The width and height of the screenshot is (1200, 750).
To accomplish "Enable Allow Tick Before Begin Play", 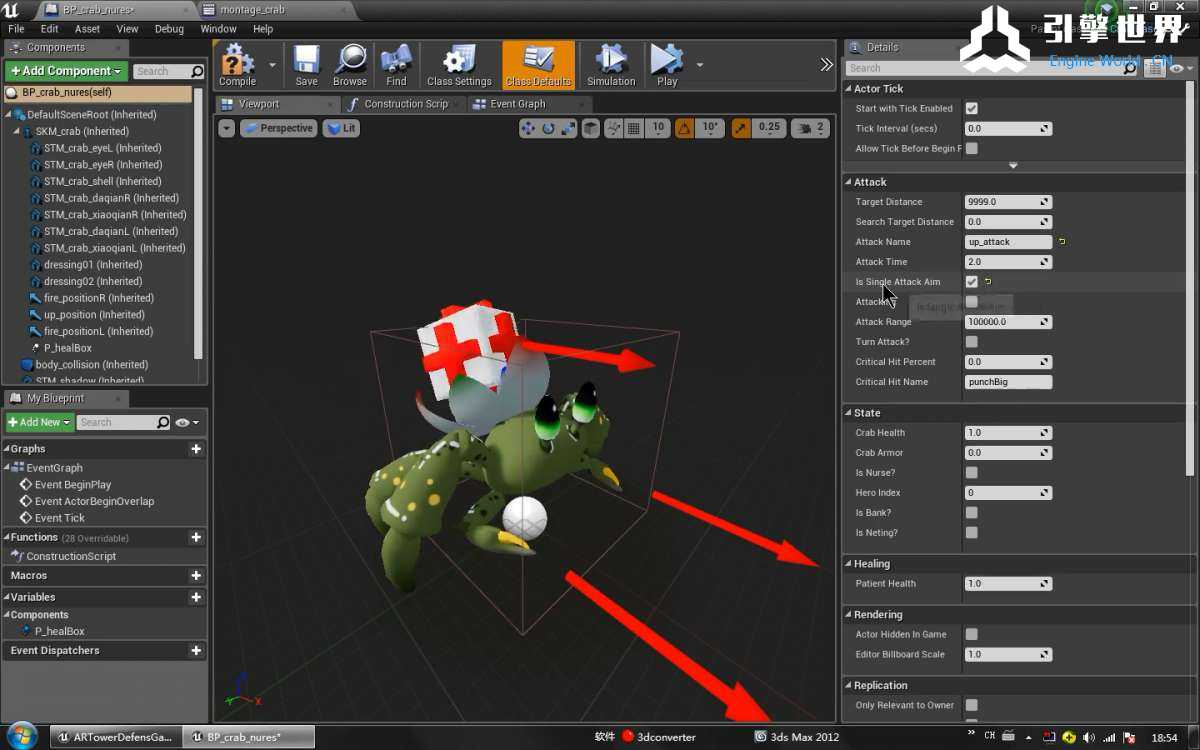I will (971, 148).
